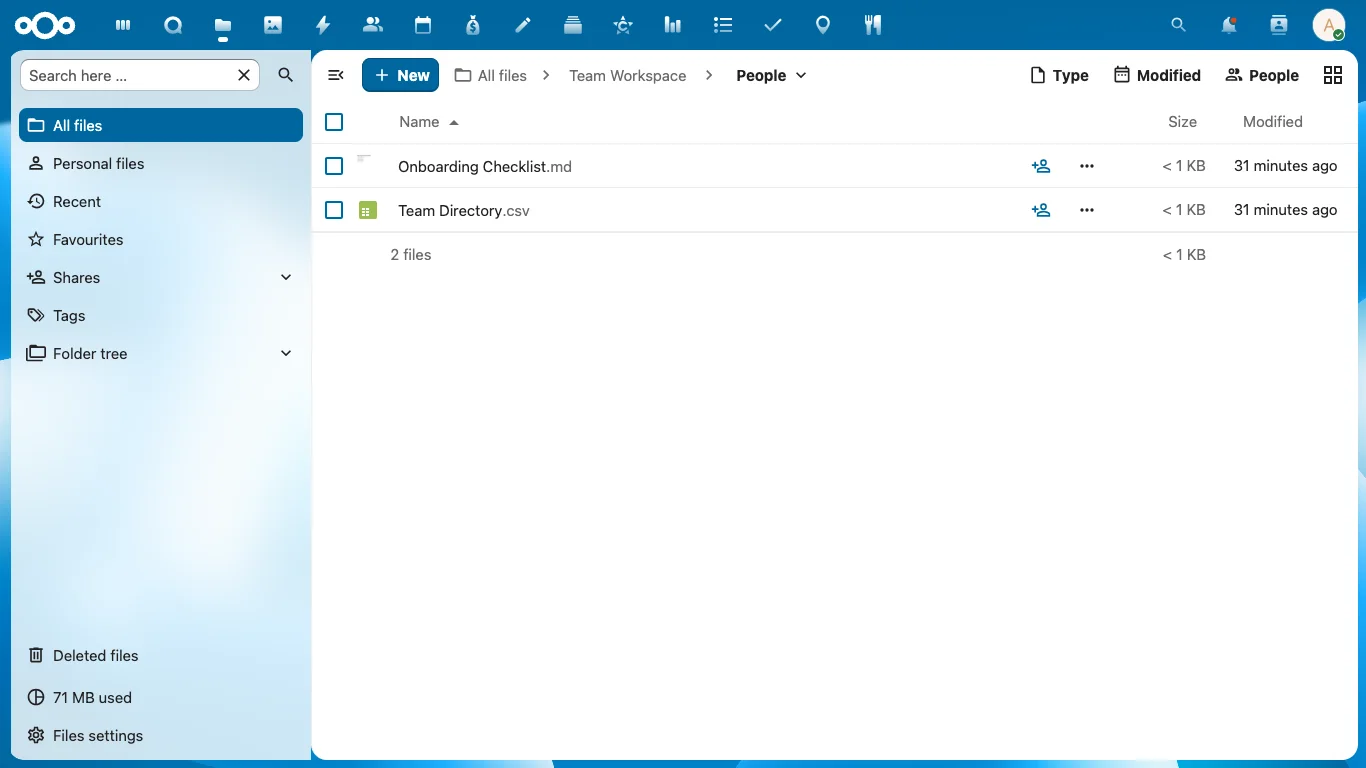1366x768 pixels.
Task: Click the Nextcloud logo
Action: pyautogui.click(x=45, y=25)
